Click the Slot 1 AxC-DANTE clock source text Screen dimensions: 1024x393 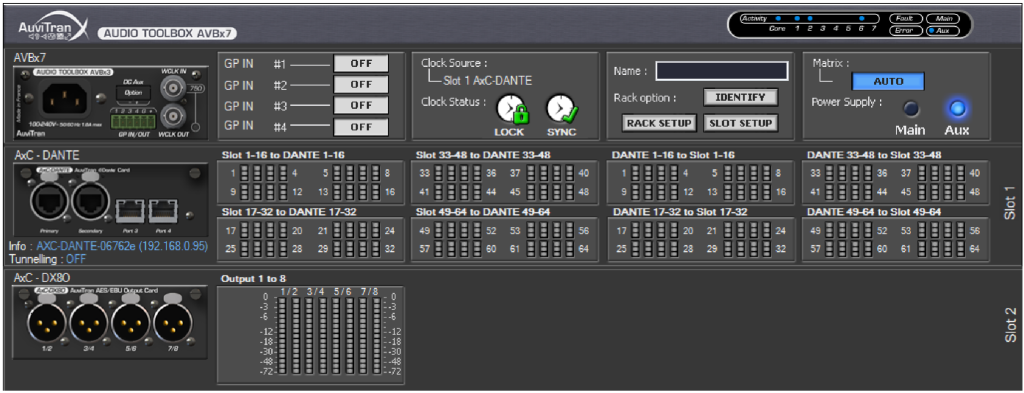point(487,81)
